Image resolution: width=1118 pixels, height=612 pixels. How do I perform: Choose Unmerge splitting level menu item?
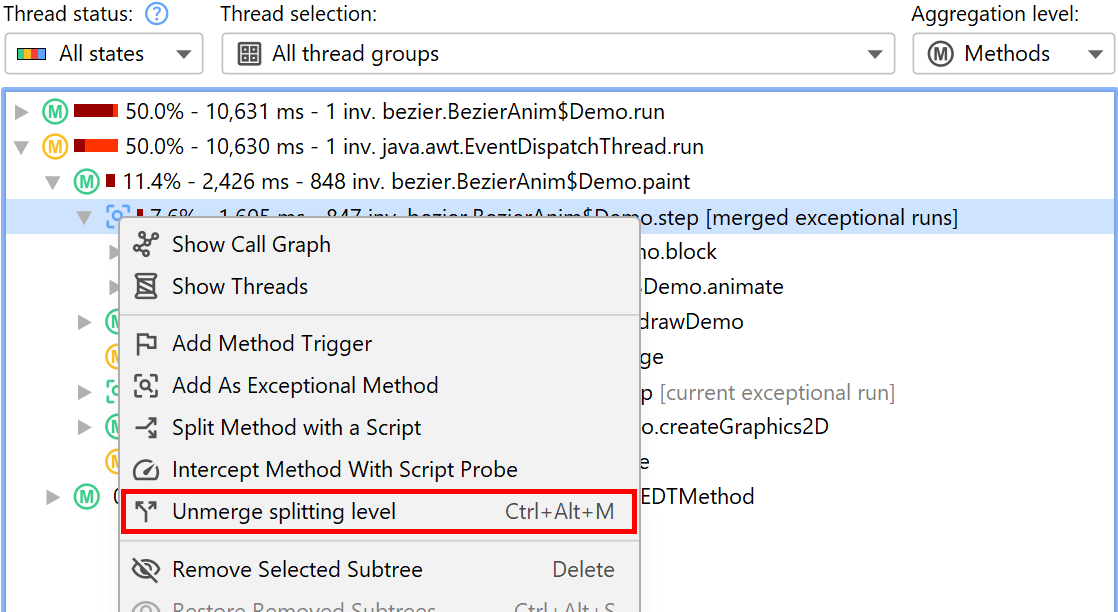[284, 512]
